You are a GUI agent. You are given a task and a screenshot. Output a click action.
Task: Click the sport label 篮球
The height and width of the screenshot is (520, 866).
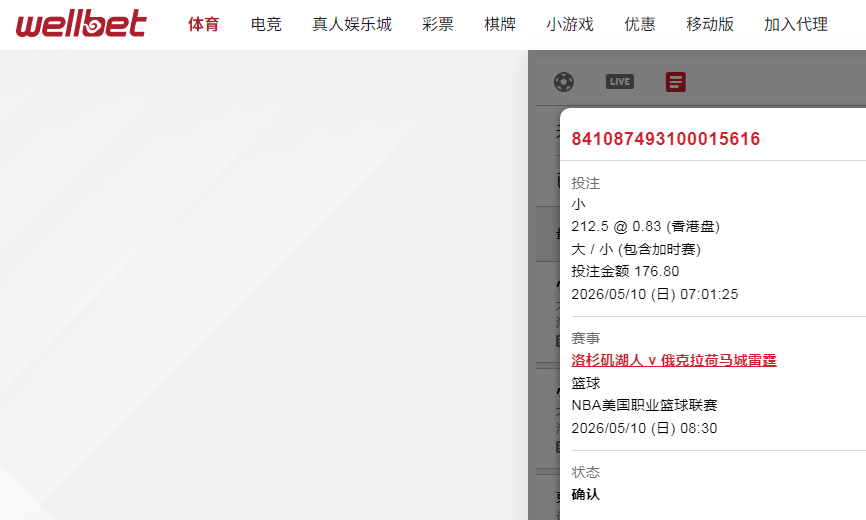coord(585,383)
